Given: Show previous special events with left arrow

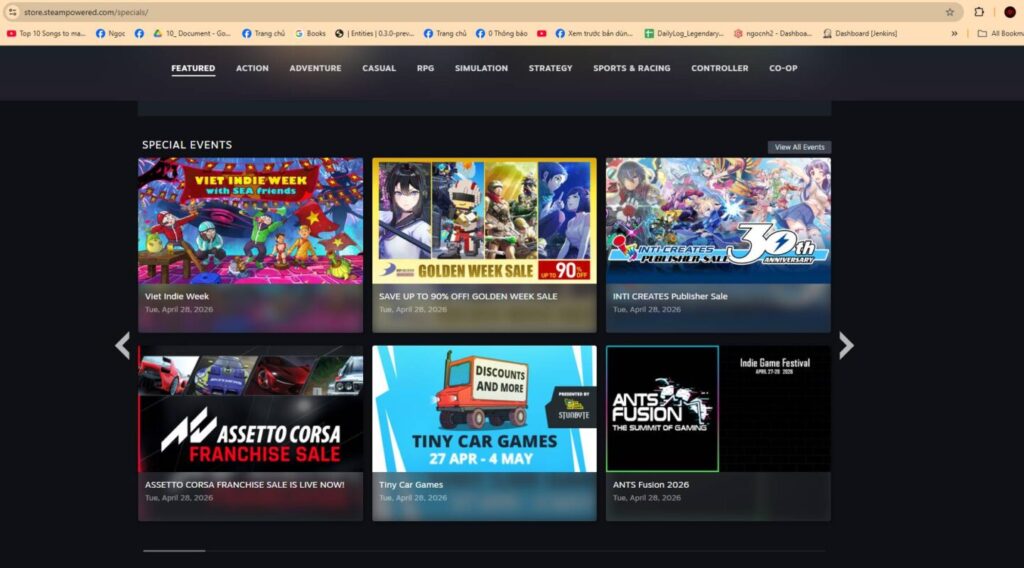Looking at the screenshot, I should pos(123,345).
